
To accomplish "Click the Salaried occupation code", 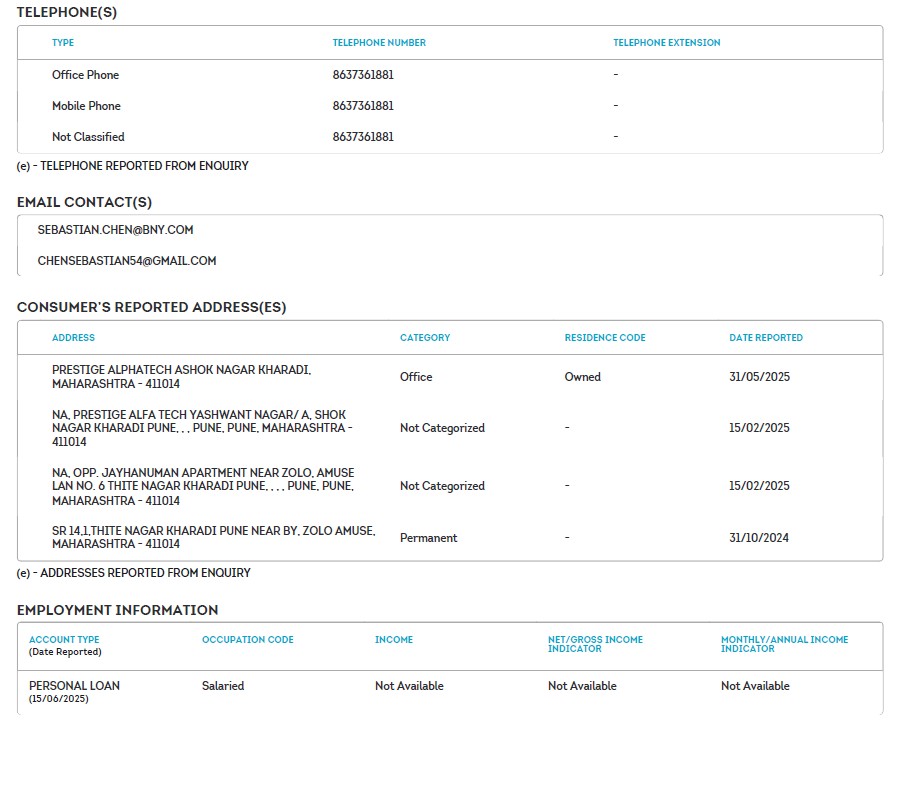I will point(223,686).
